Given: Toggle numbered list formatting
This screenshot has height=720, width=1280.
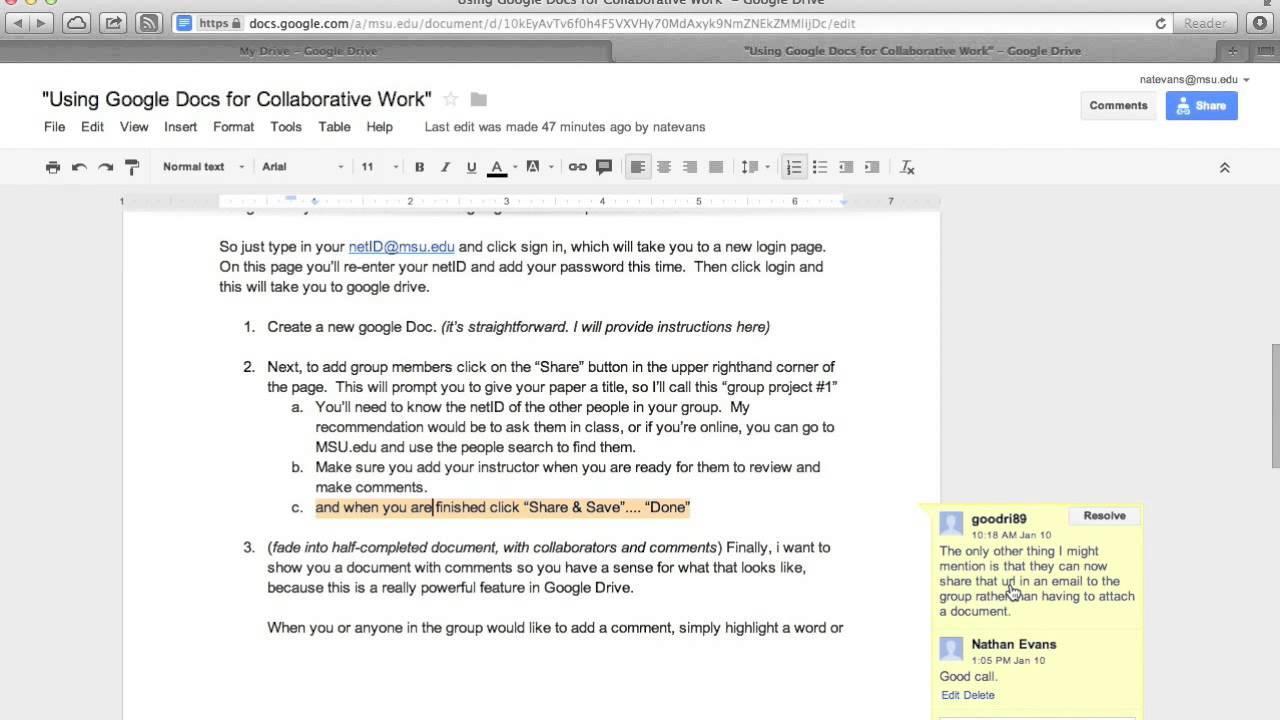Looking at the screenshot, I should (x=794, y=167).
